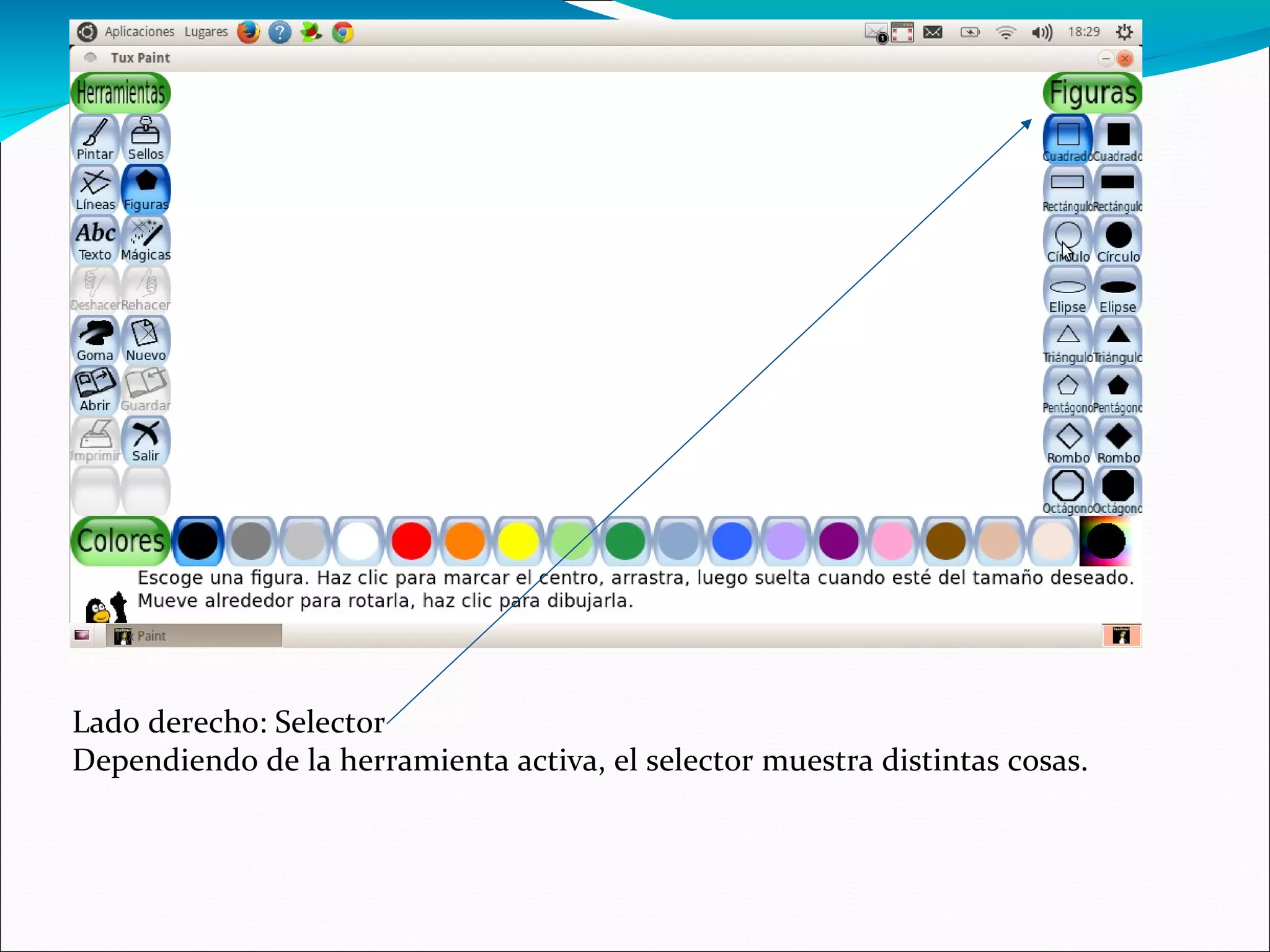This screenshot has height=952, width=1270.
Task: Pick the filled Pentágono shape
Action: [x=1117, y=391]
